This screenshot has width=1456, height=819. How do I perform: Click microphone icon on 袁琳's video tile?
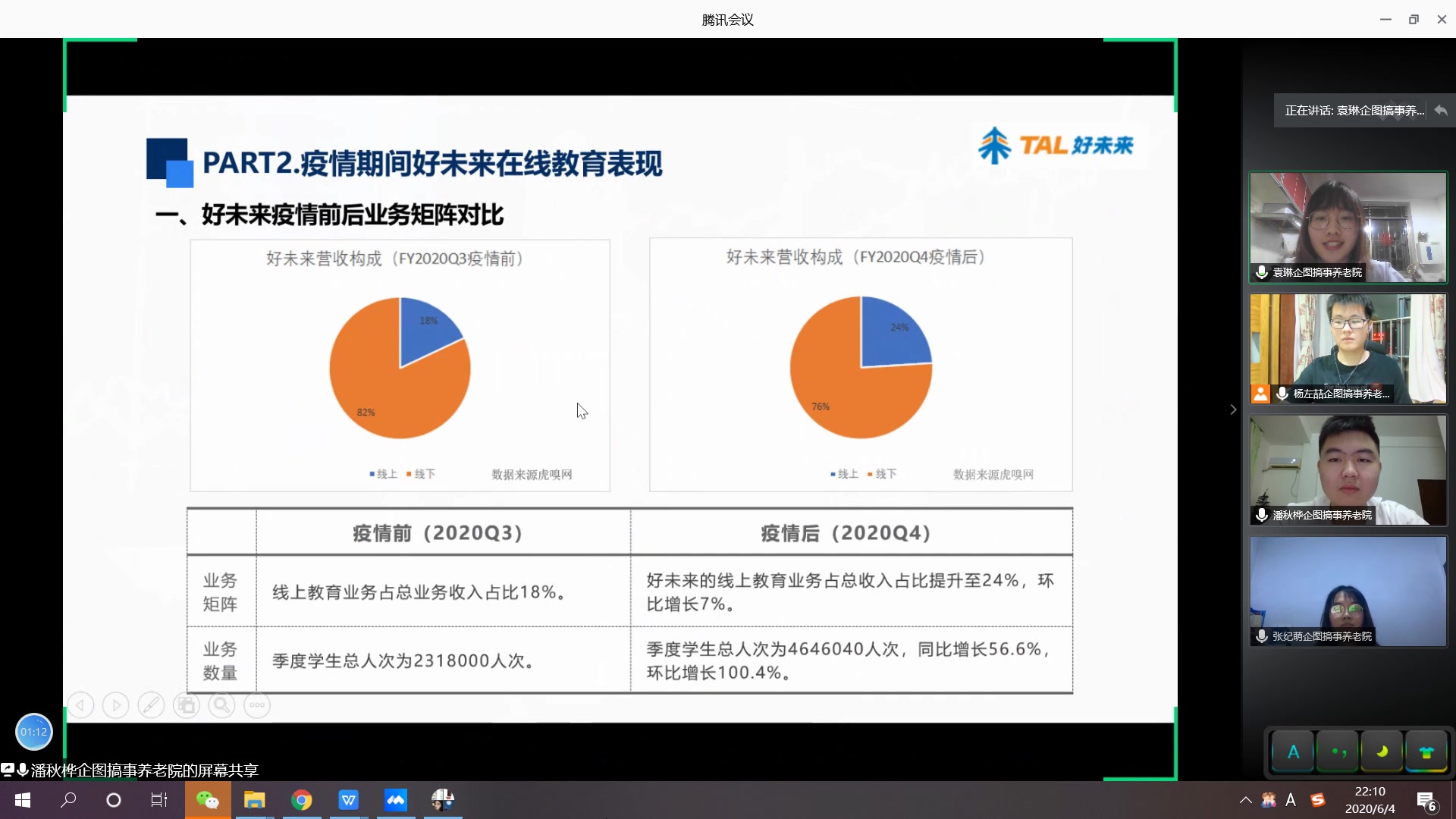tap(1262, 271)
